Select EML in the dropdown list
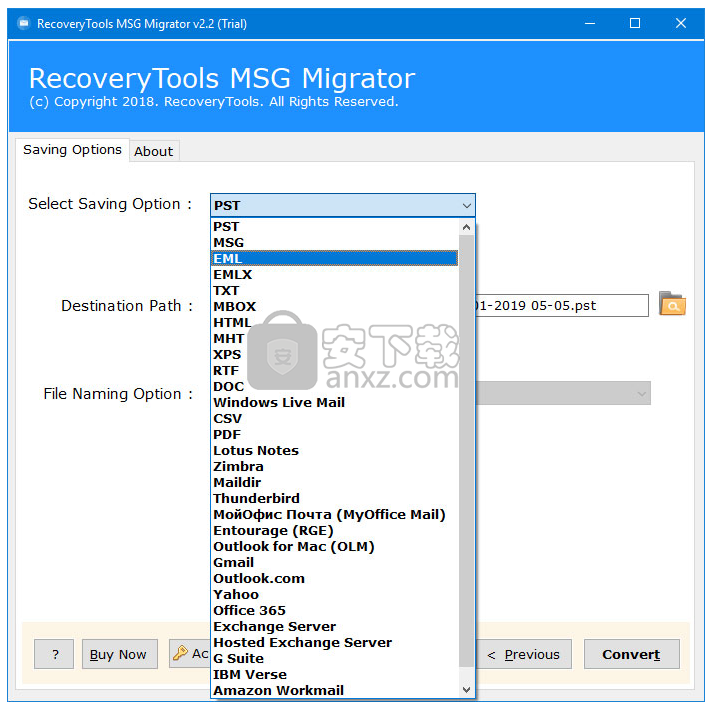The width and height of the screenshot is (711, 704). 335,258
